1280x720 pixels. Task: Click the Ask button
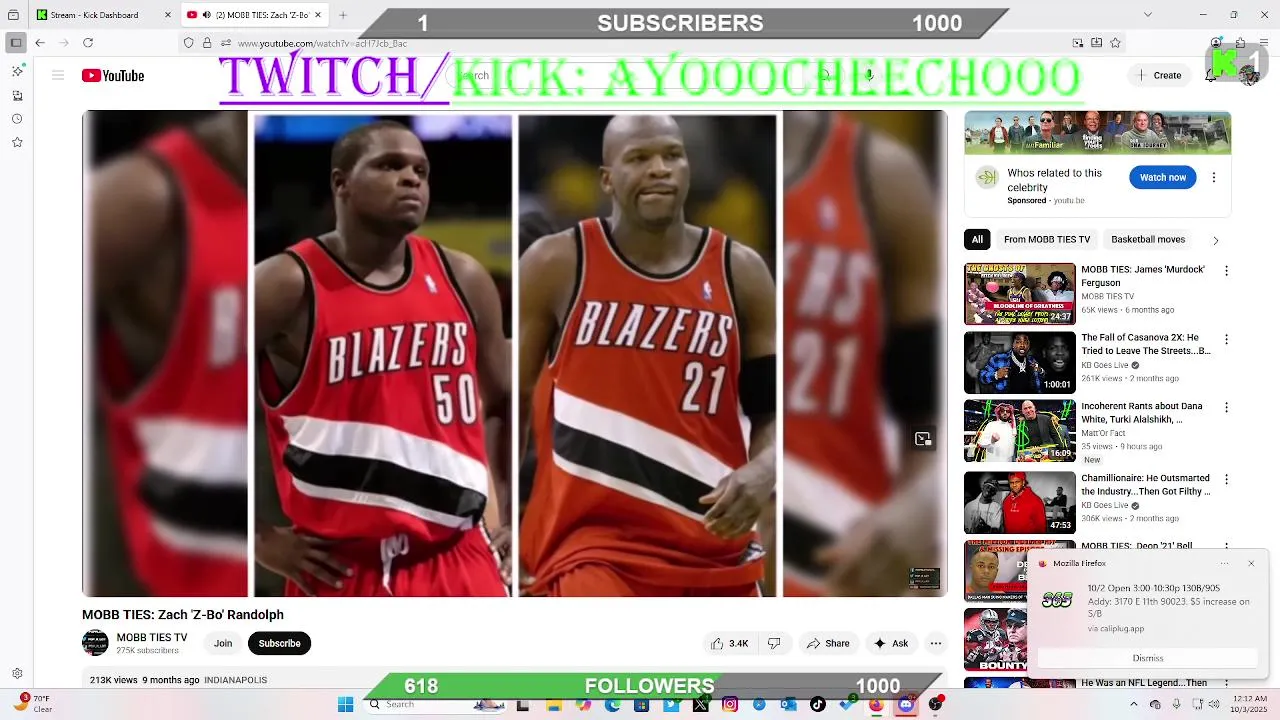point(891,644)
